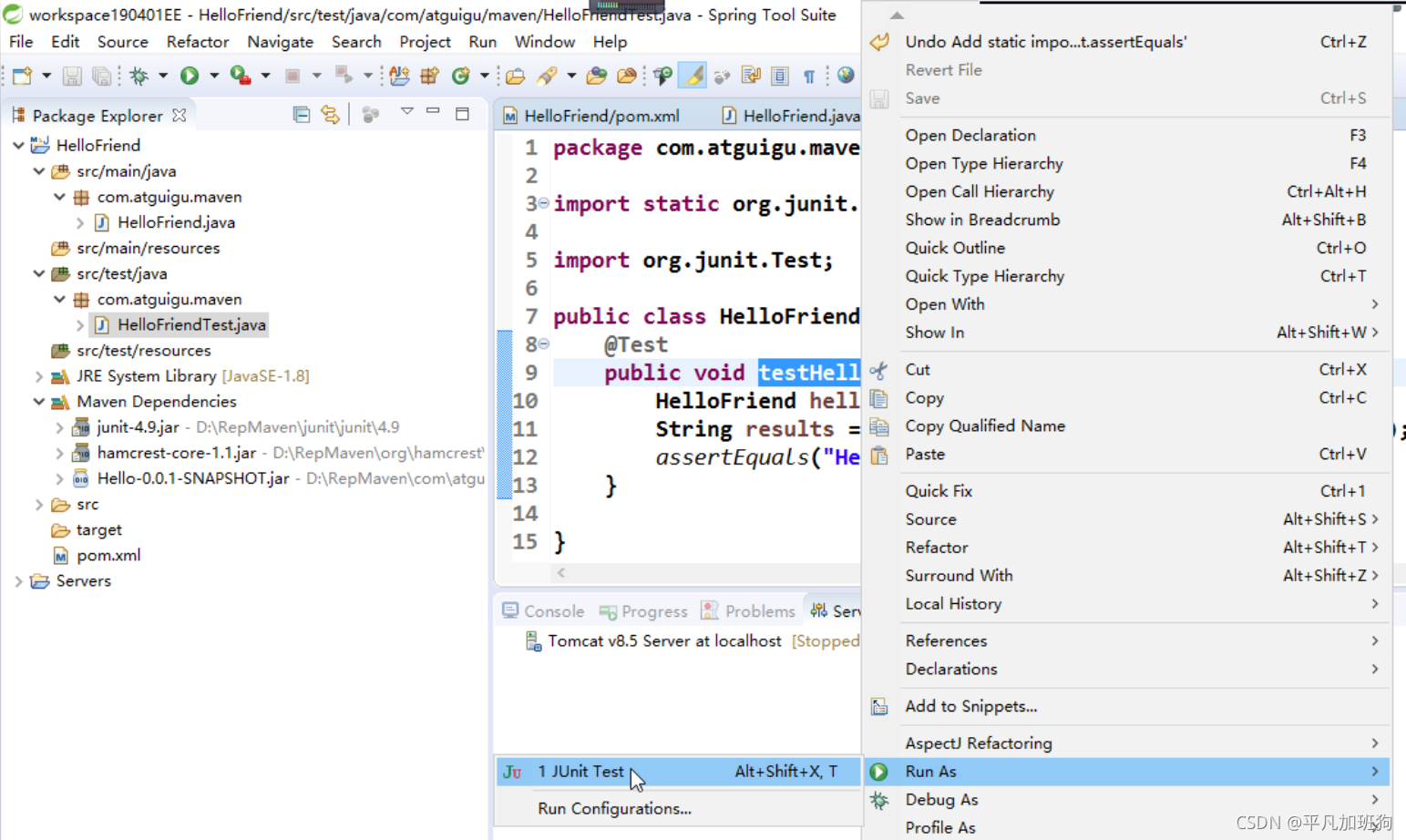Switch to the Console tab
Screen dimensions: 1406x840
(x=543, y=611)
